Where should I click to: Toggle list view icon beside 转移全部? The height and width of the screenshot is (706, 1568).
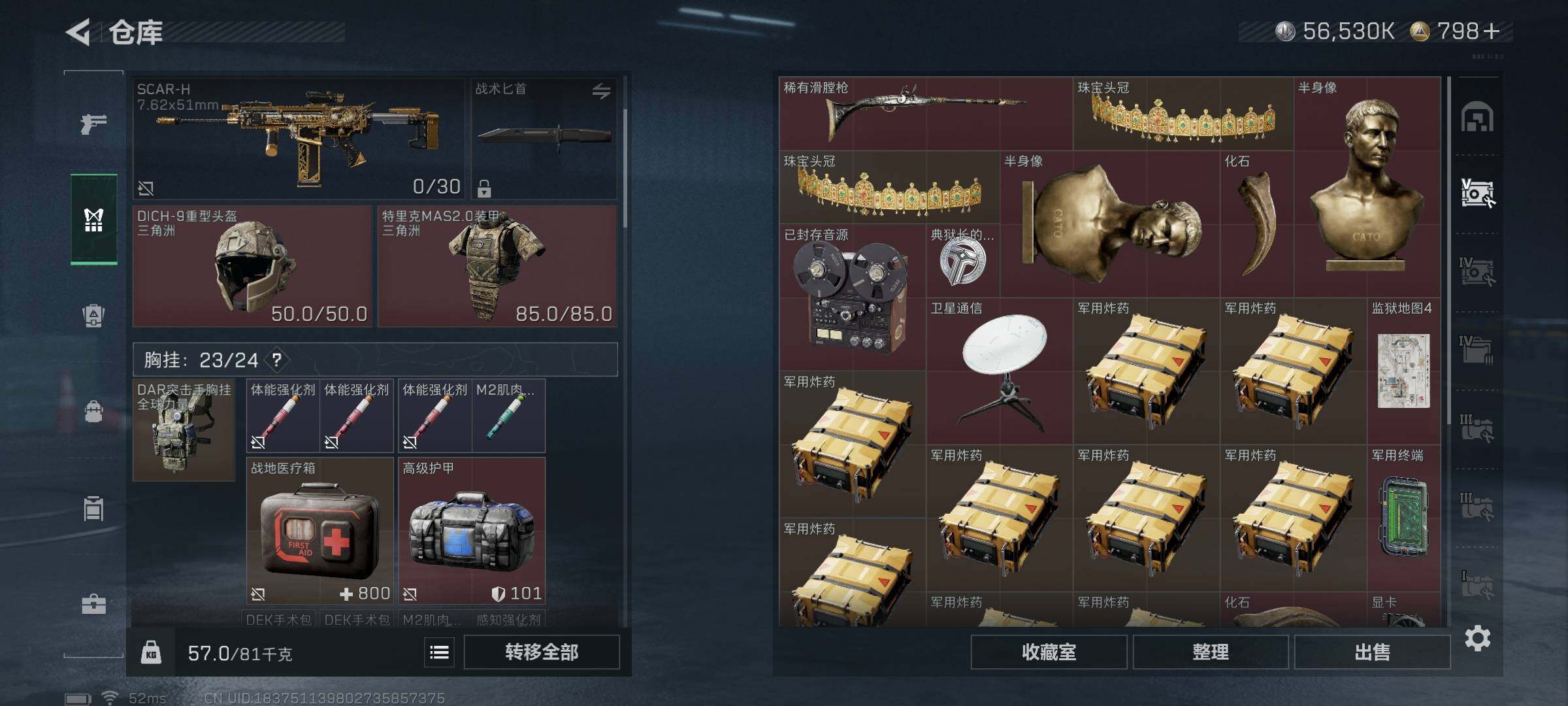(x=439, y=652)
